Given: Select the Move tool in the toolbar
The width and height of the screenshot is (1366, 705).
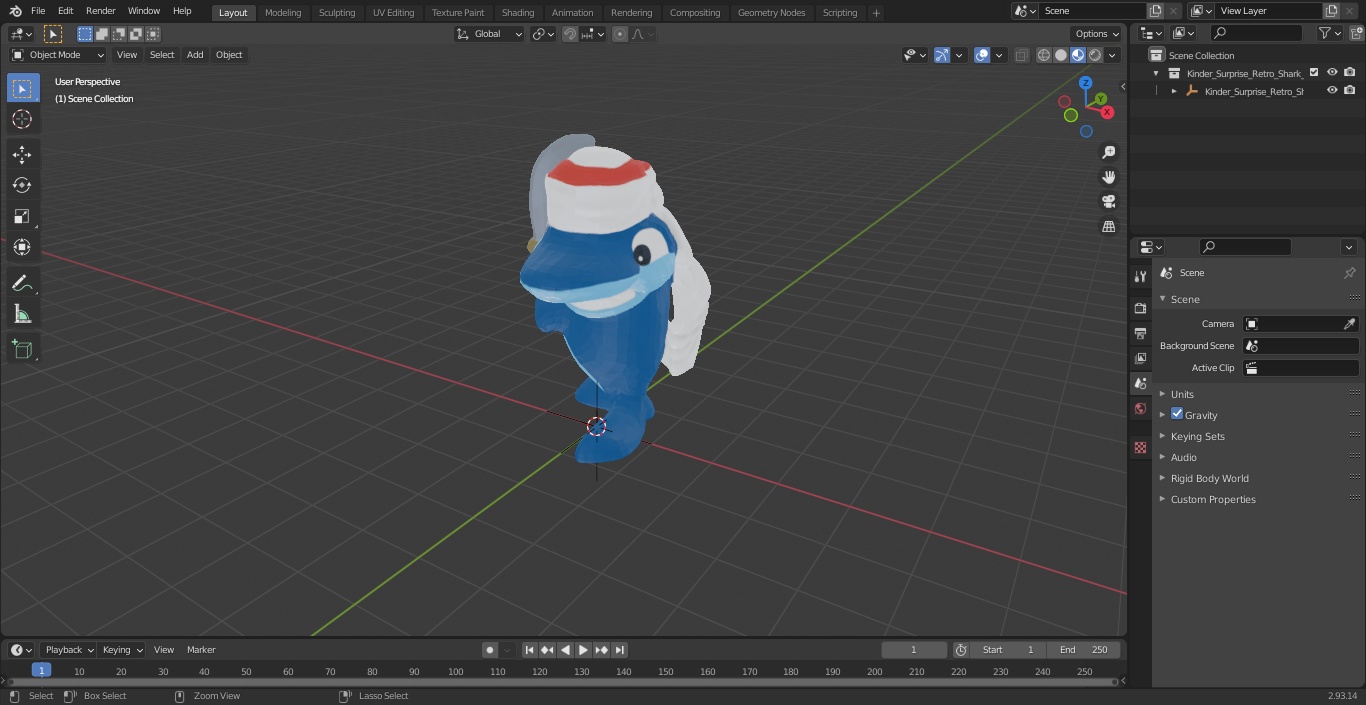Looking at the screenshot, I should click(22, 154).
